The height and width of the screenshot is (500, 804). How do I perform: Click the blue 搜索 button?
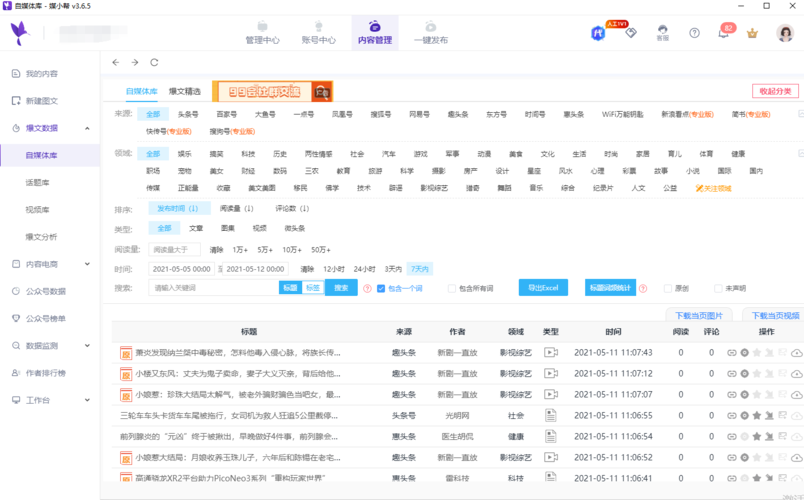341,288
